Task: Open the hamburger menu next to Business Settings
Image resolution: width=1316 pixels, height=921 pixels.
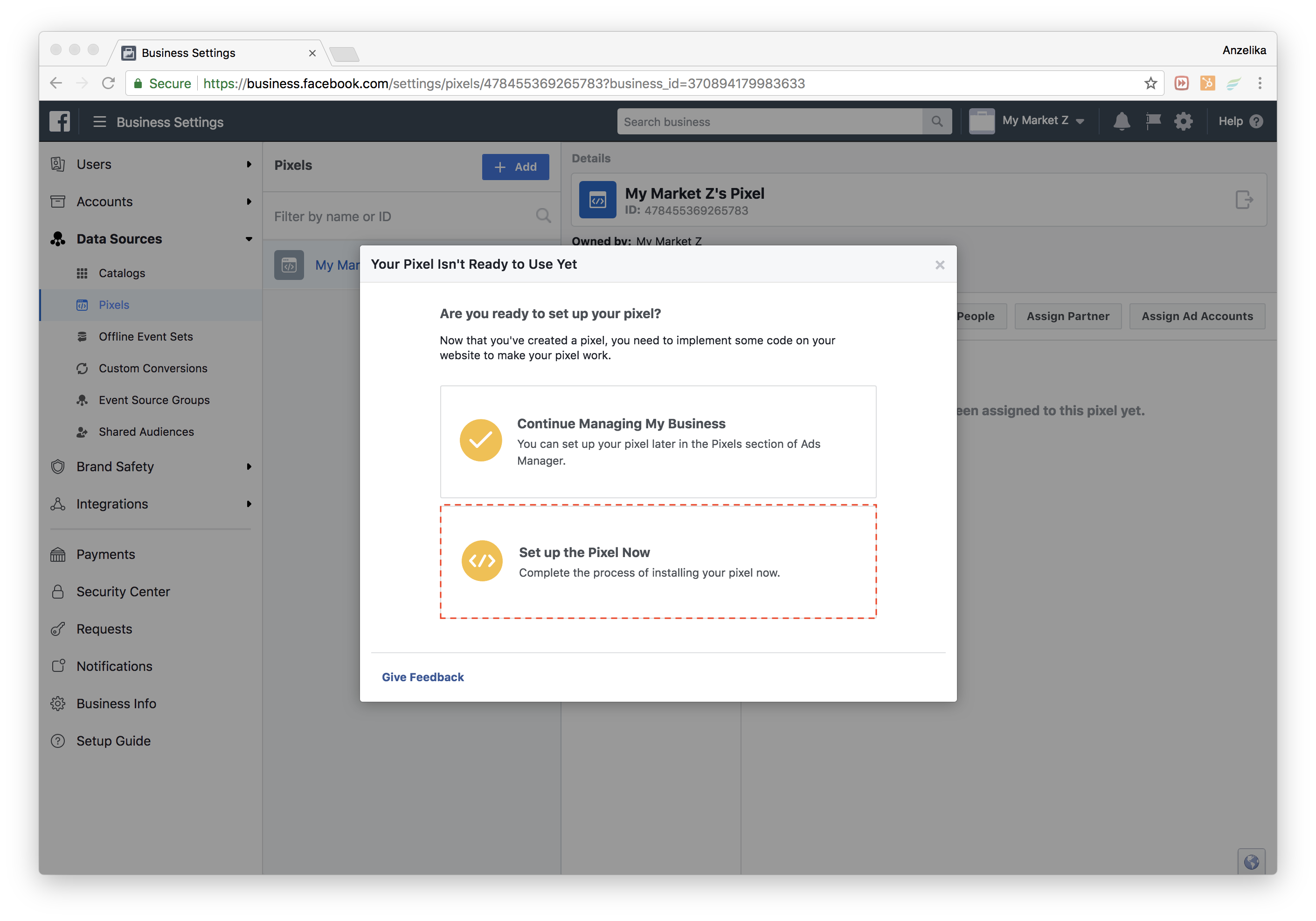Action: [100, 122]
